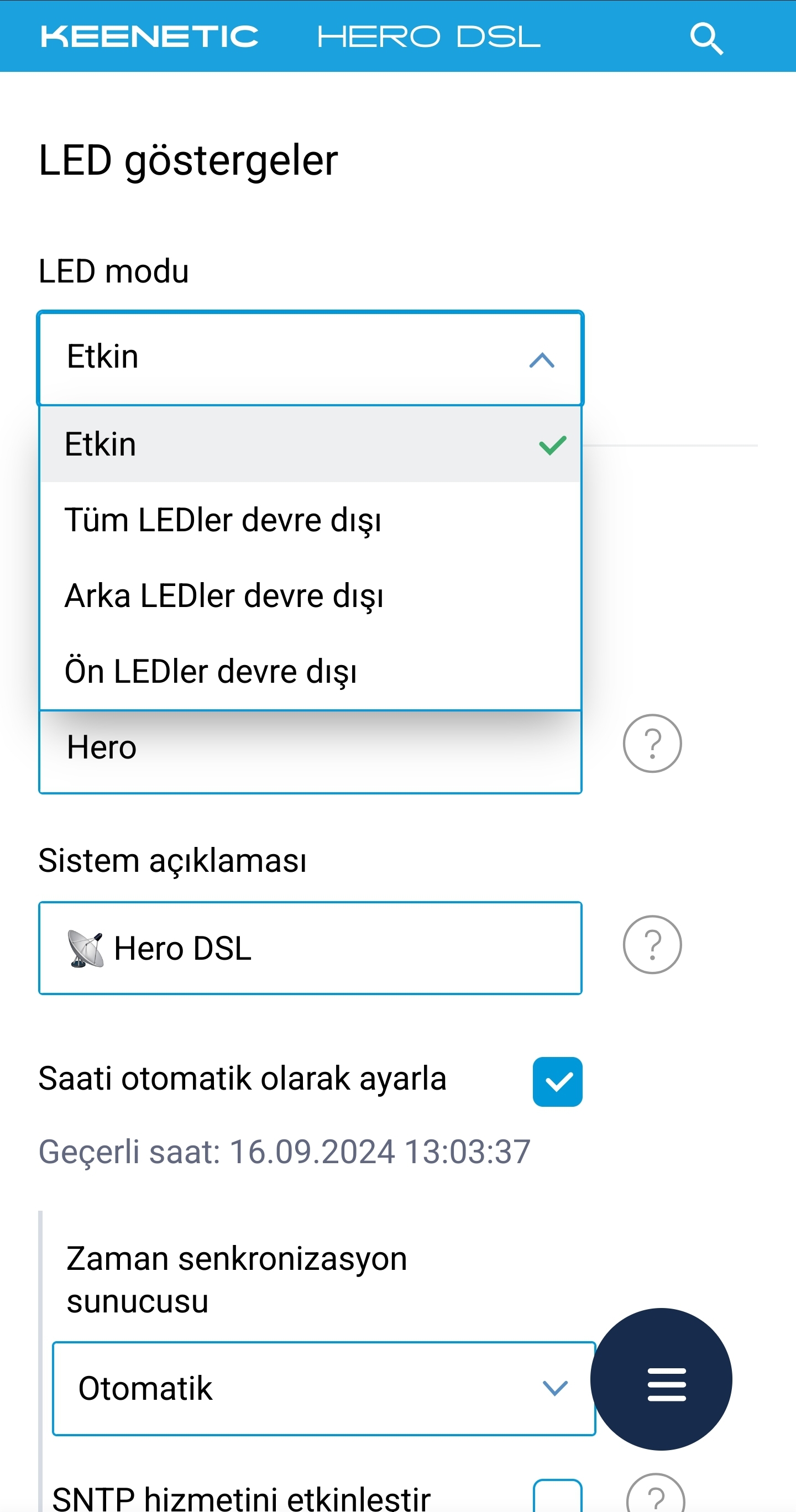Show help for Sistem açıklaması field
Image resolution: width=796 pixels, height=1512 pixels.
(652, 944)
